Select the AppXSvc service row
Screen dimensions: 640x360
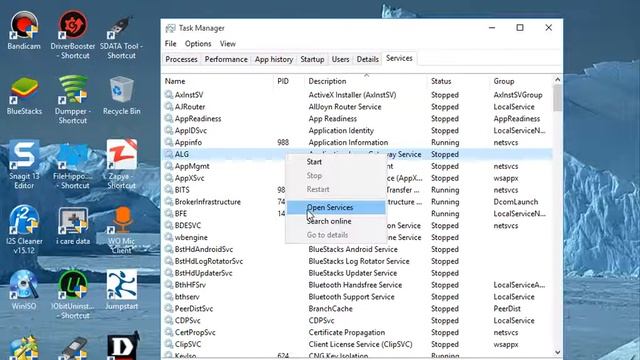click(x=358, y=178)
